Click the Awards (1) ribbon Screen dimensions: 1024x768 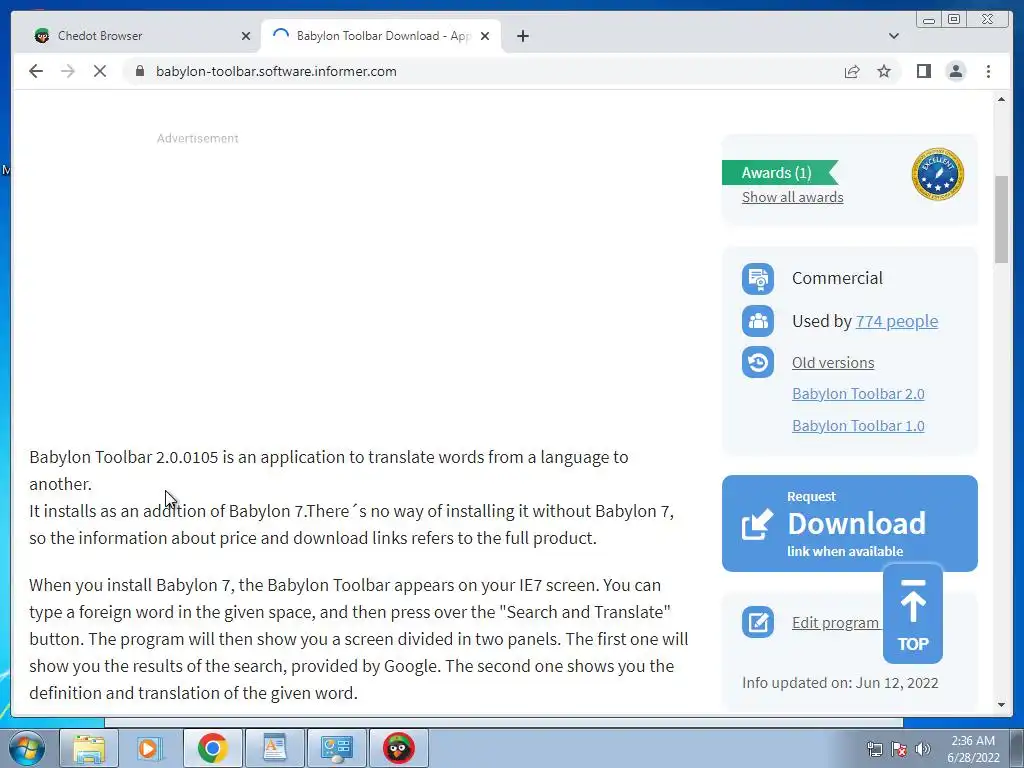(x=780, y=172)
